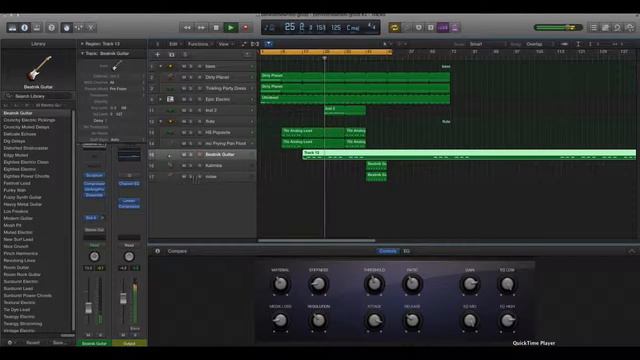This screenshot has width=640, height=360.
Task: Collapse the flute track stack triangle
Action: tap(161, 121)
